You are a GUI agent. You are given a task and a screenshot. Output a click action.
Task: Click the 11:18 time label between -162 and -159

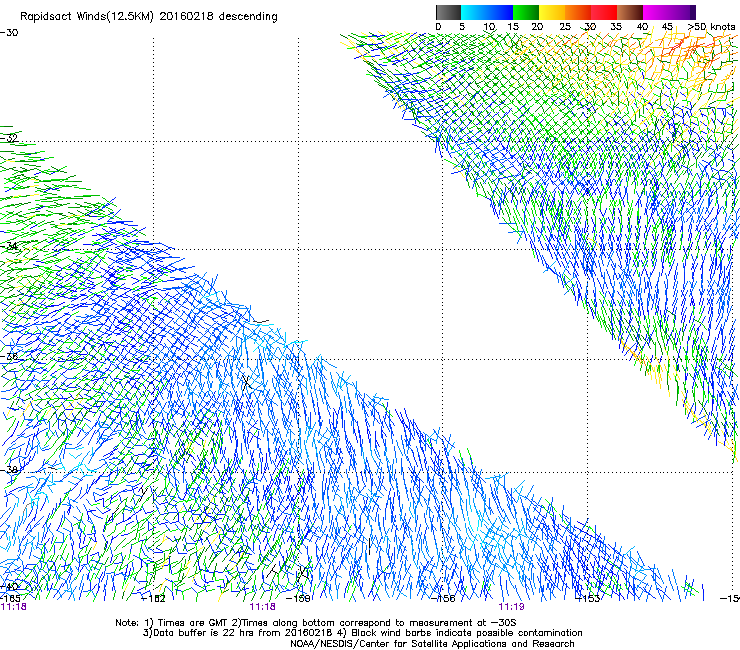(262, 607)
